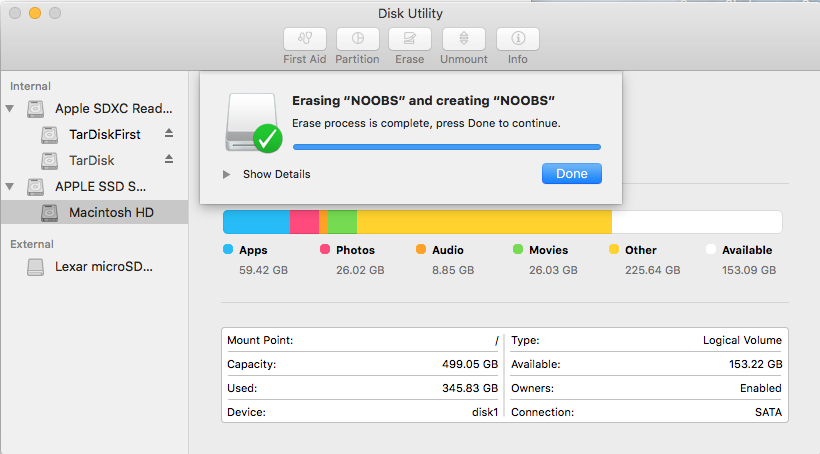Click the erase progress bar
The height and width of the screenshot is (454, 820).
tap(447, 147)
